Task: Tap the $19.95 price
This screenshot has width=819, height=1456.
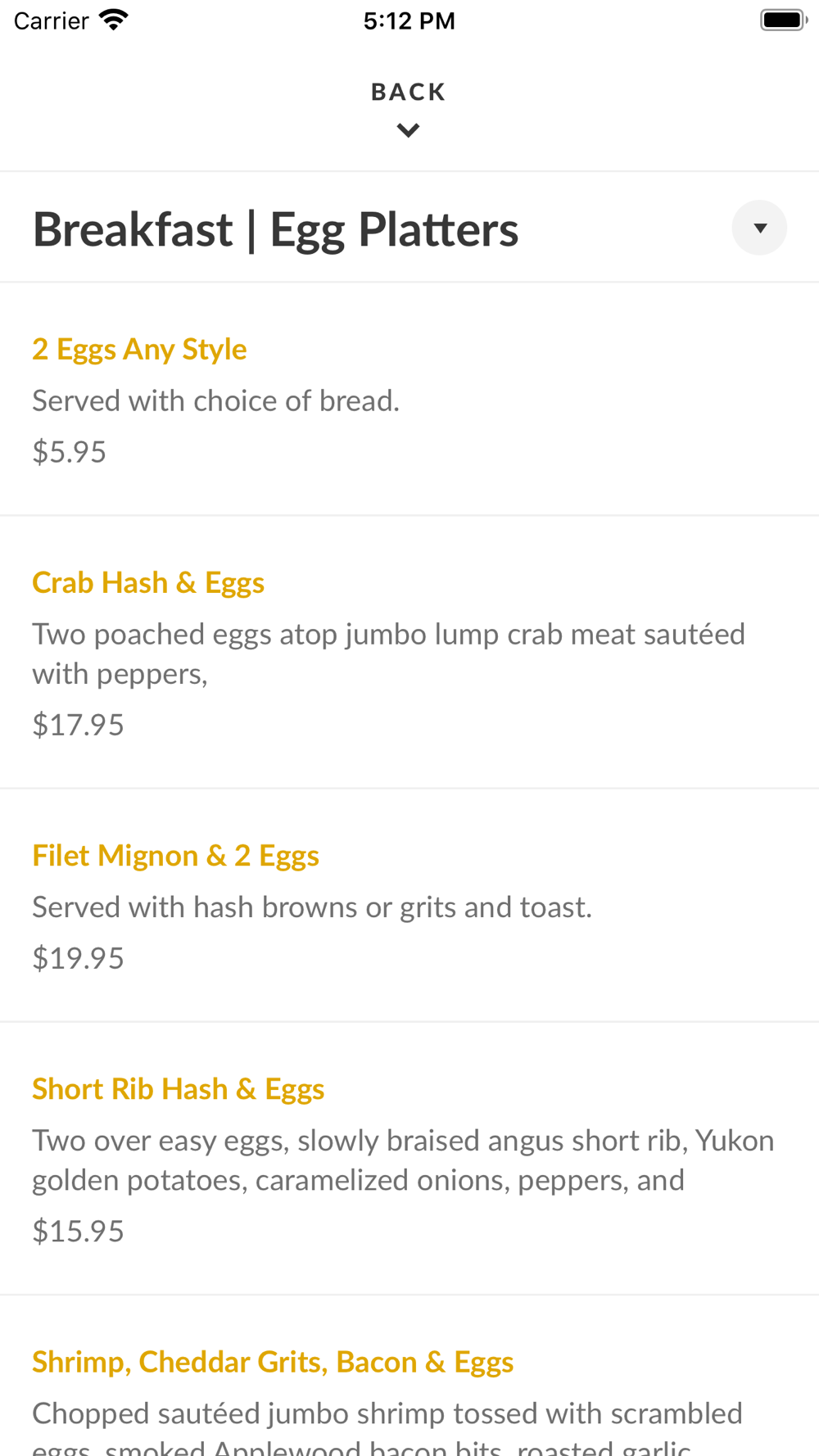Action: tap(78, 958)
